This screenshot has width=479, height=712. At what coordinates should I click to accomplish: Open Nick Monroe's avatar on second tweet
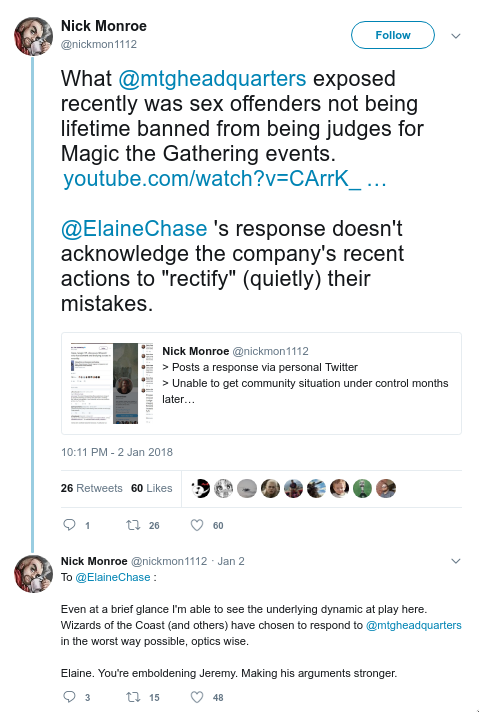(34, 574)
